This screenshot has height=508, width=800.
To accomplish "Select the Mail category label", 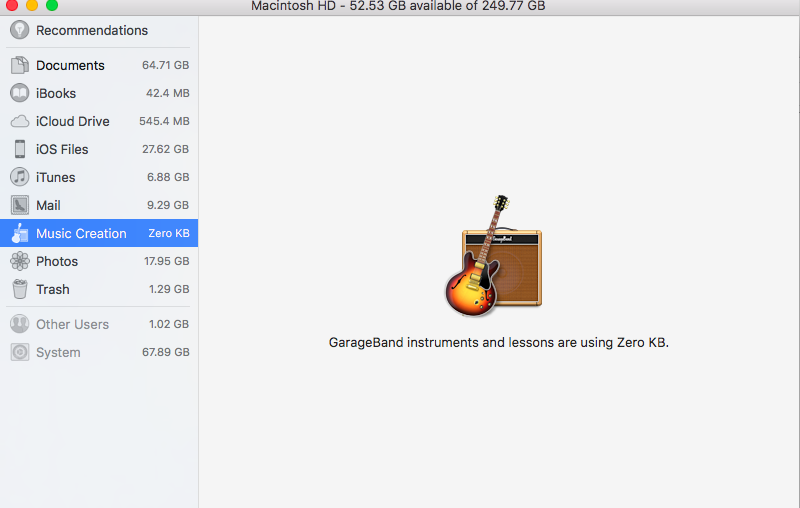I will pyautogui.click(x=48, y=206).
